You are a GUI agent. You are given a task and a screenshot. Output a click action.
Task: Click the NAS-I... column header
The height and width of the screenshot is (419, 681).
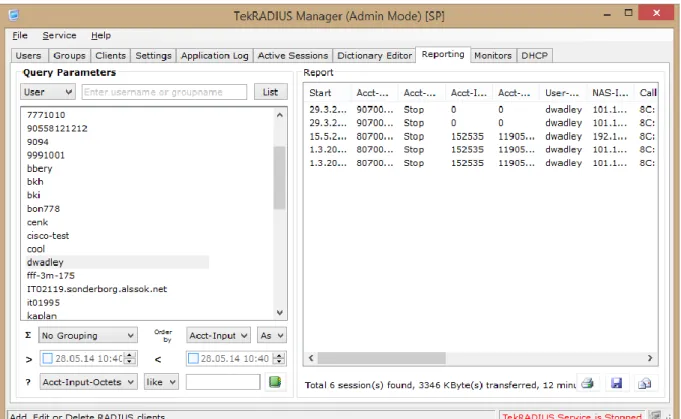point(611,92)
